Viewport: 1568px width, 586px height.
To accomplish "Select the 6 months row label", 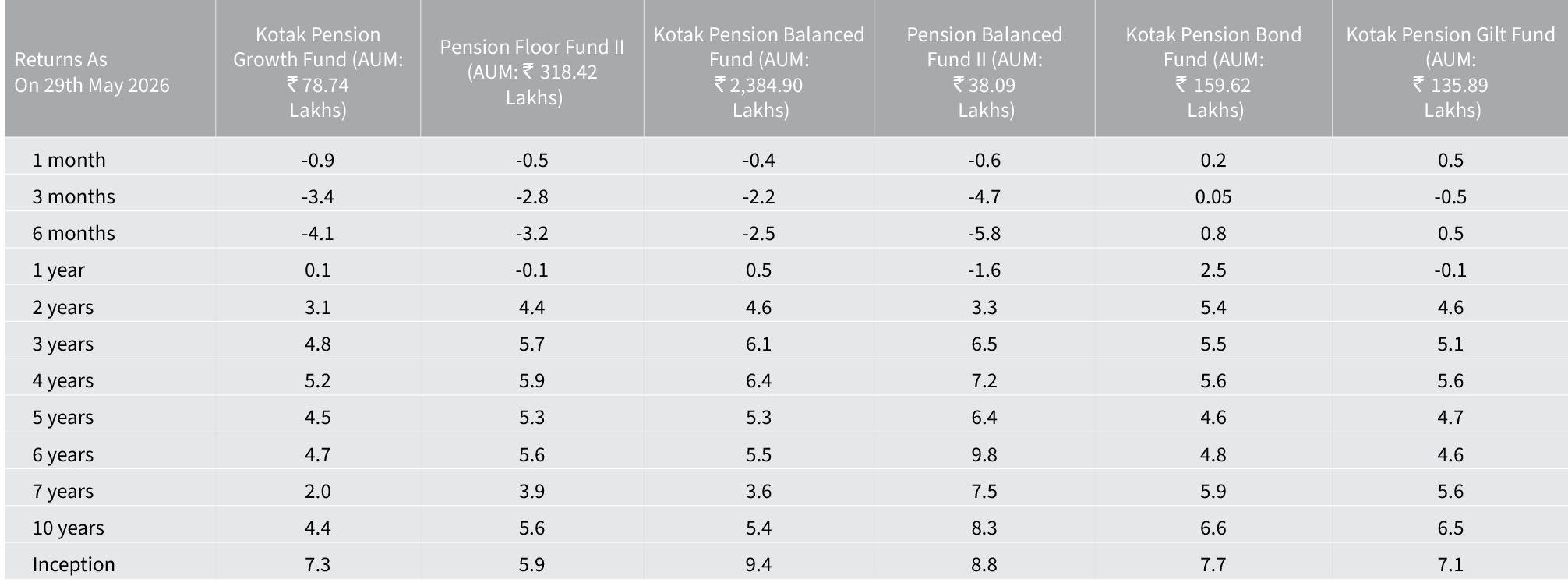I will click(73, 233).
